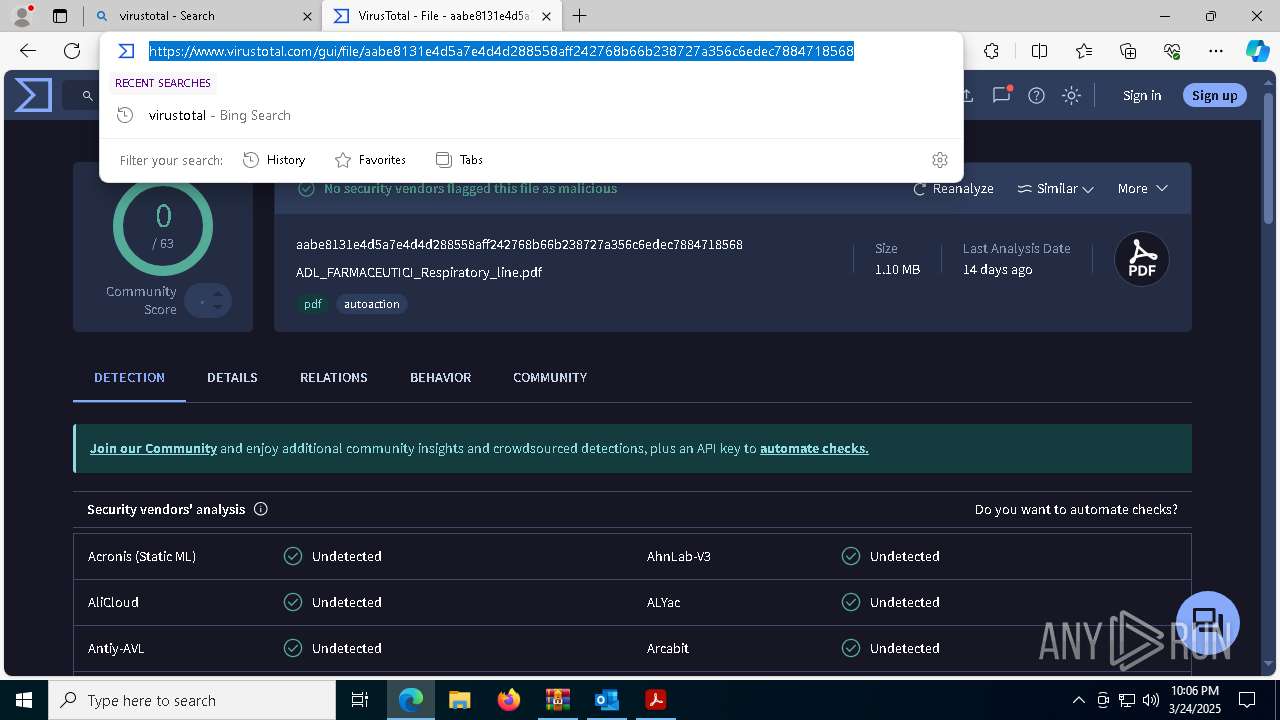Viewport: 1280px width, 720px height.
Task: Open Outlook from the taskbar
Action: tap(607, 700)
